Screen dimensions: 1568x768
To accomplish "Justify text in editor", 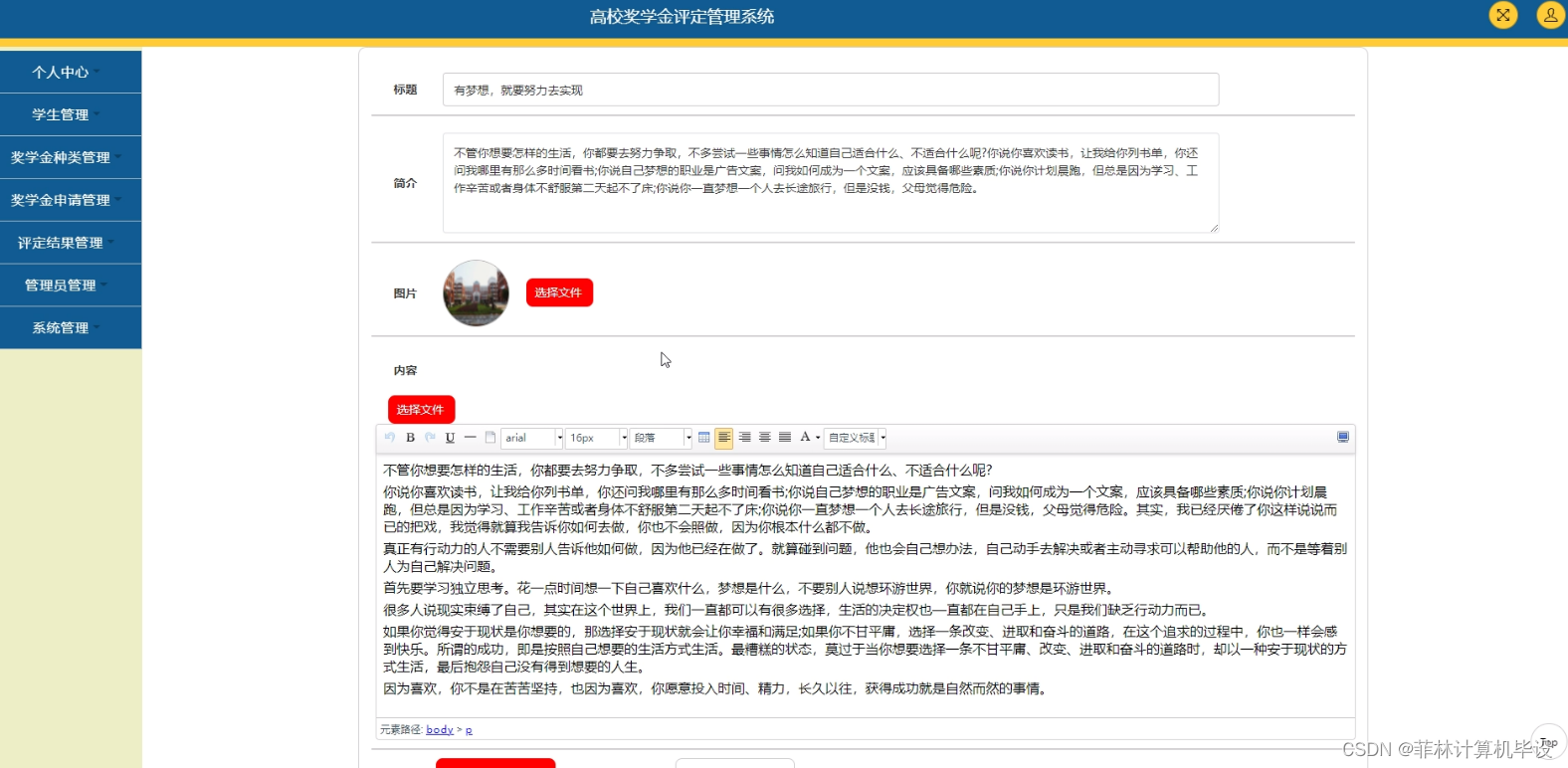I will (785, 438).
